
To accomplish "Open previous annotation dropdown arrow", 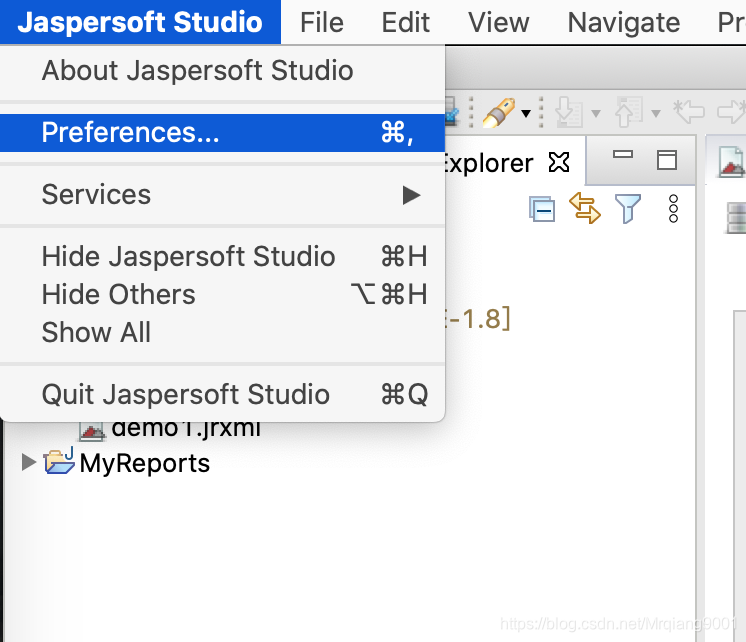I will click(x=656, y=113).
